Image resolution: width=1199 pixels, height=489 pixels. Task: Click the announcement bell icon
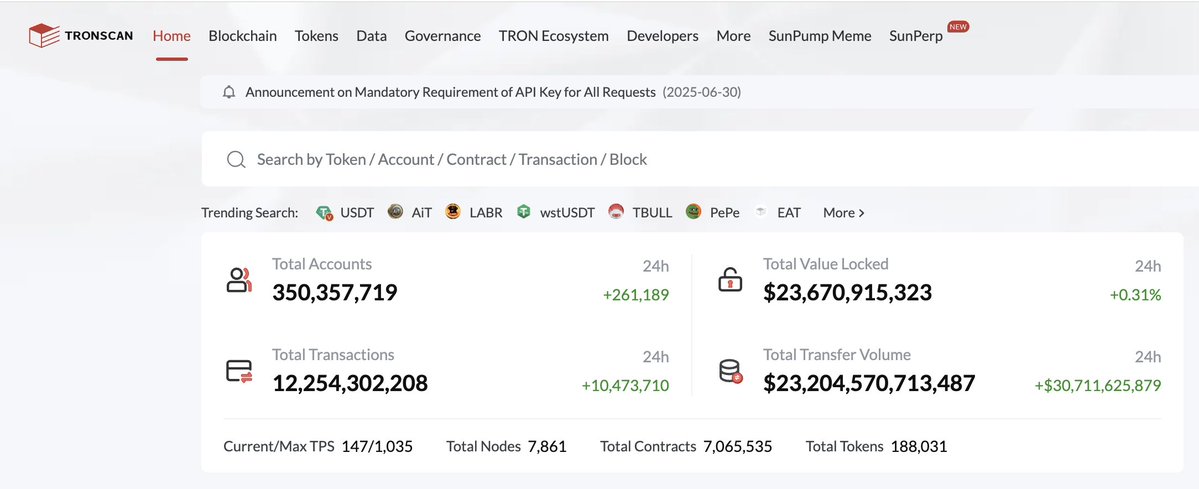229,92
